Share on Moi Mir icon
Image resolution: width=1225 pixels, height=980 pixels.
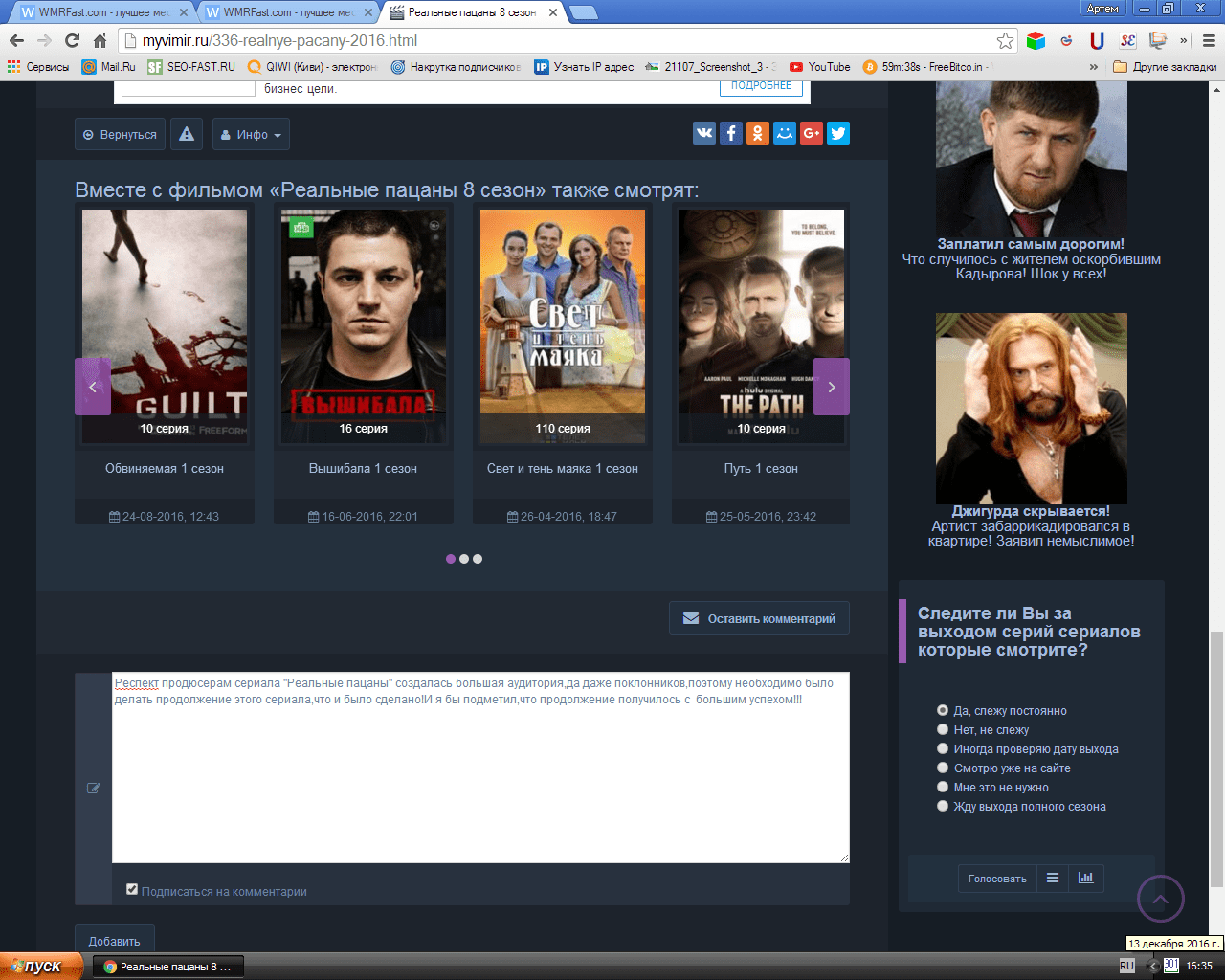click(785, 133)
